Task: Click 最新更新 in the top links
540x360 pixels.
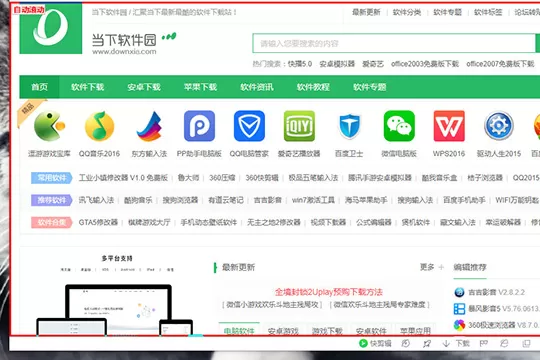Action: [366, 12]
